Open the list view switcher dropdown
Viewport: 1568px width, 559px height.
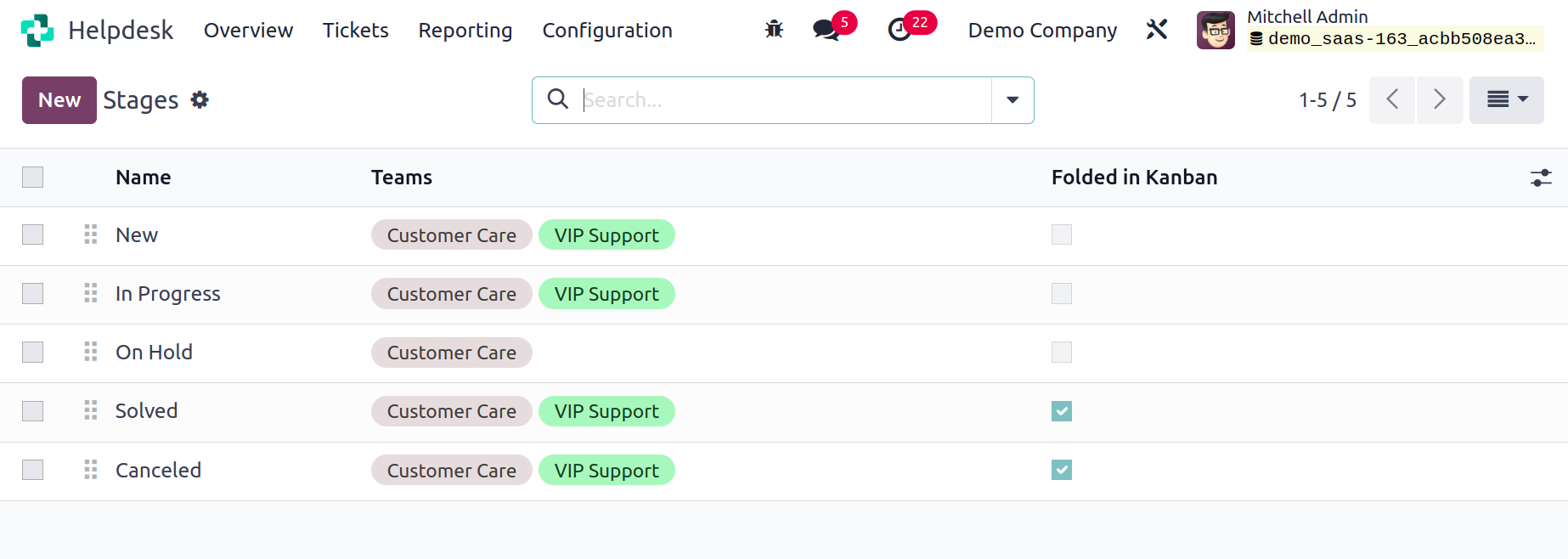[x=1507, y=100]
